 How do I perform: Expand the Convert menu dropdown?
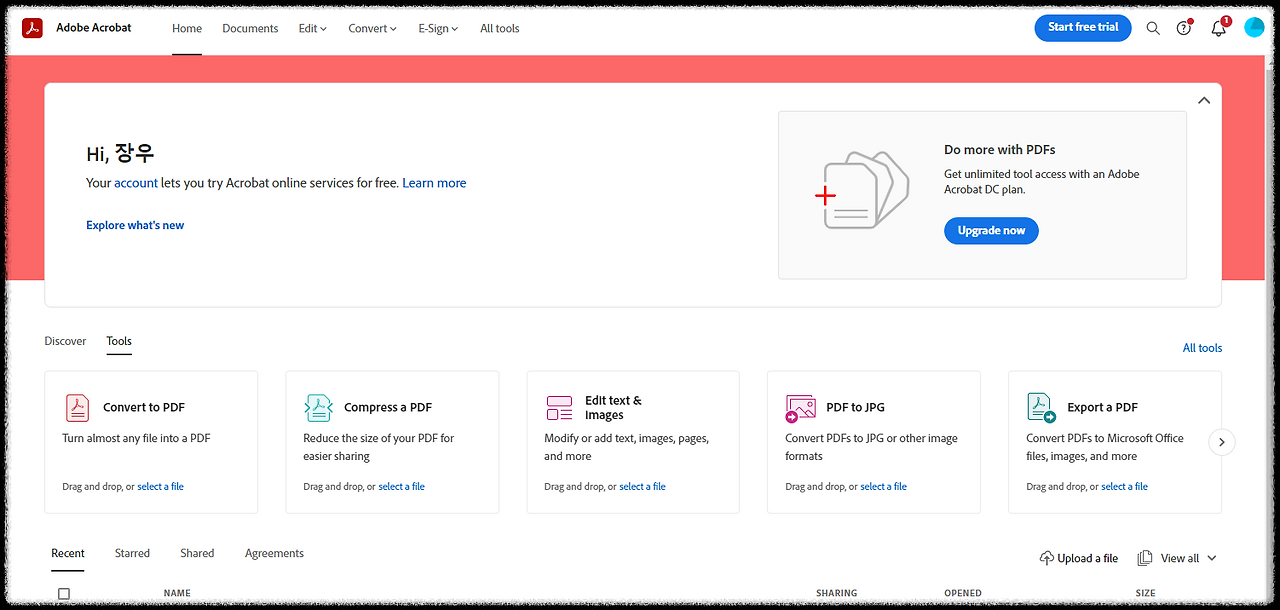click(372, 28)
